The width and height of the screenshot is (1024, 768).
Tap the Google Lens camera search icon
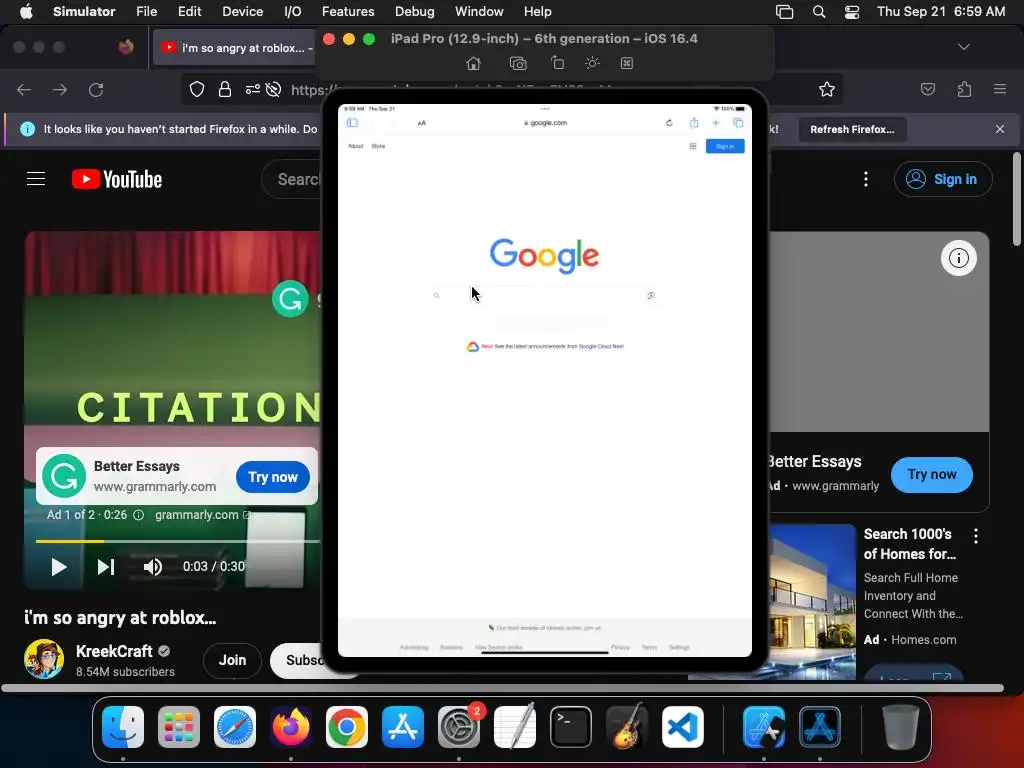(651, 296)
